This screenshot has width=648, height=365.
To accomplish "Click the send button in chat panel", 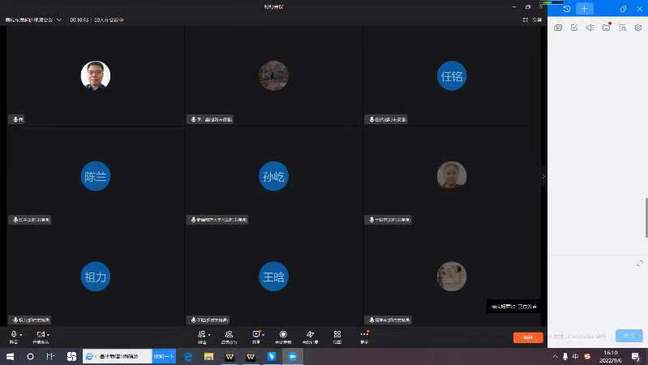I will (x=629, y=336).
